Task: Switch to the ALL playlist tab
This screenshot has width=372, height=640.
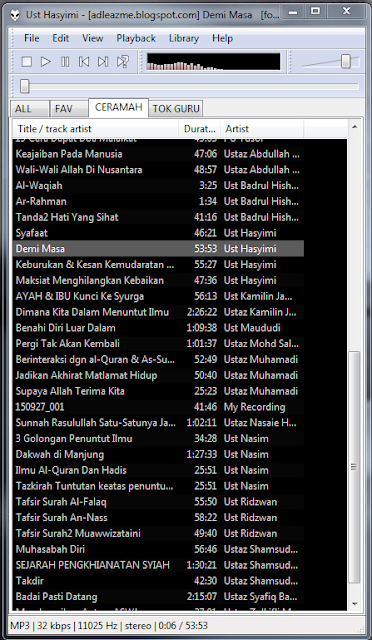Action: click(29, 109)
